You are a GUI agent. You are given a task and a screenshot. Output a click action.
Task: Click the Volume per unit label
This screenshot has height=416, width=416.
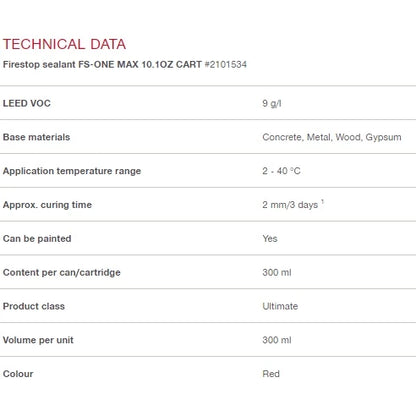[38, 340]
